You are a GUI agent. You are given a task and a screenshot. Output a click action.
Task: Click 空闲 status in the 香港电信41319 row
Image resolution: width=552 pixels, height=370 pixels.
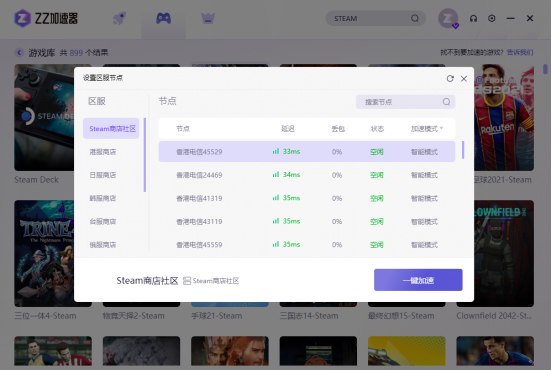click(x=377, y=198)
